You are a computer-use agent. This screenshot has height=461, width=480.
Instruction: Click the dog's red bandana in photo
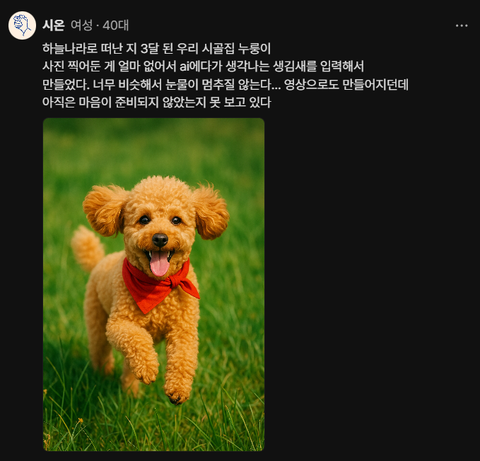[x=157, y=285]
